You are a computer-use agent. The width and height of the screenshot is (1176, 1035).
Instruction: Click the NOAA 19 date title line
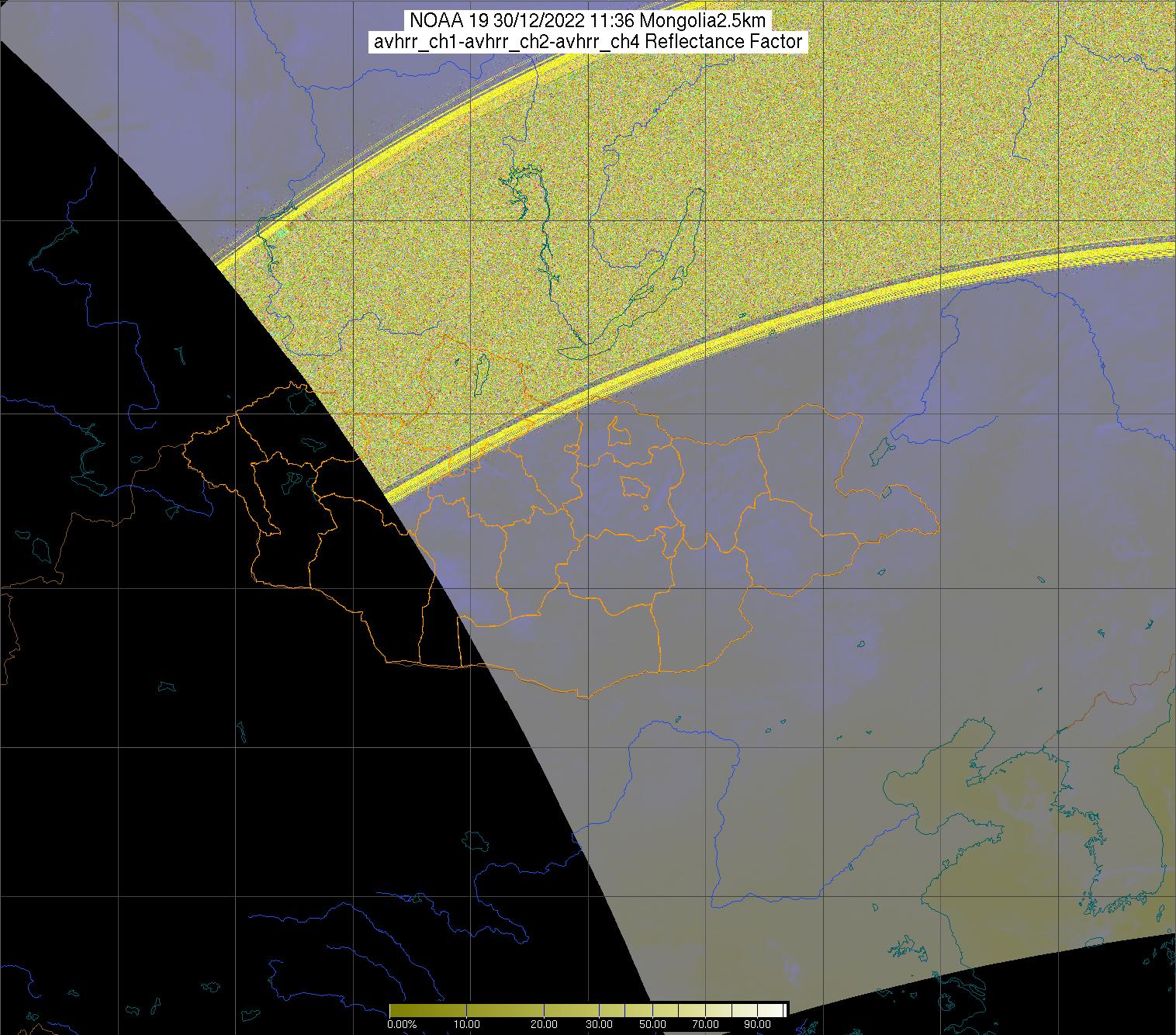[587, 21]
